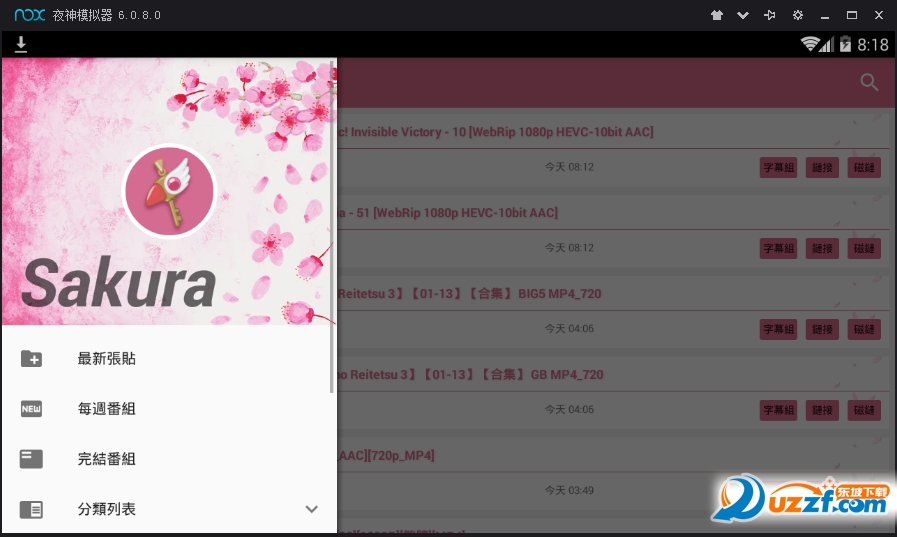Select 分類列表 menu item
The height and width of the screenshot is (537, 897).
click(169, 509)
